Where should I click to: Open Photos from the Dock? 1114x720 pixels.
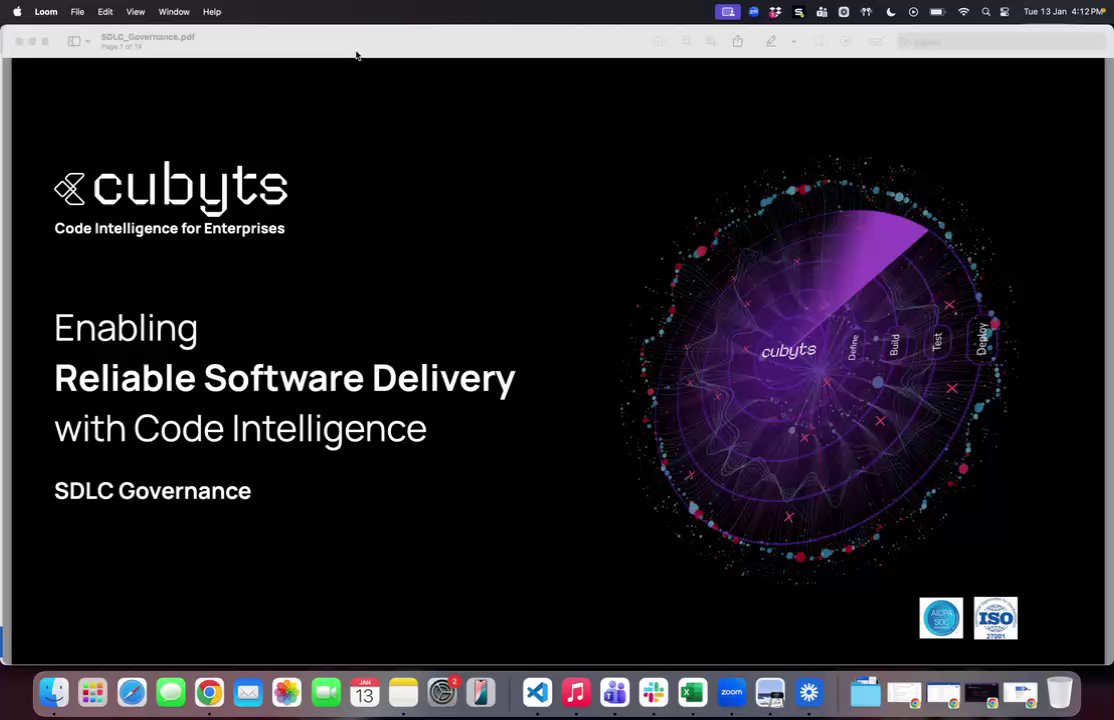pos(287,692)
